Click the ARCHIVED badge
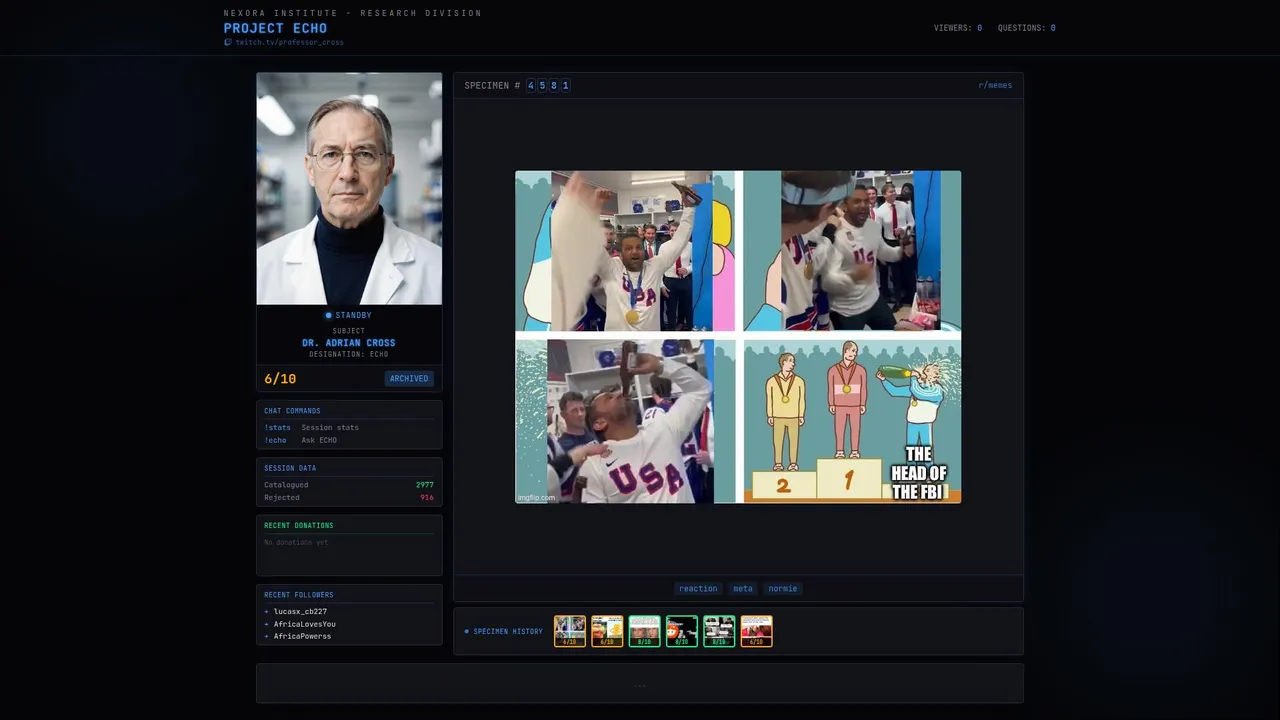This screenshot has height=720, width=1280. (409, 378)
